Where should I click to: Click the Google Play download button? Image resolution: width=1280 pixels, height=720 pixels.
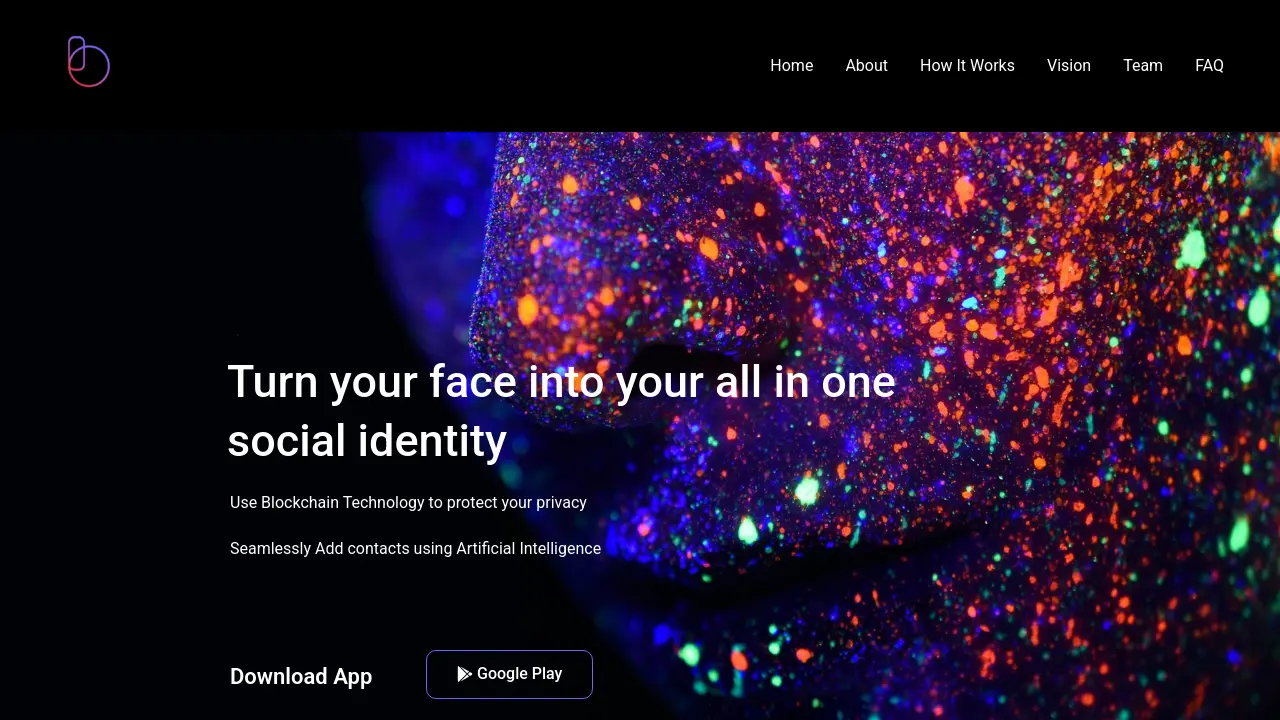pyautogui.click(x=509, y=674)
